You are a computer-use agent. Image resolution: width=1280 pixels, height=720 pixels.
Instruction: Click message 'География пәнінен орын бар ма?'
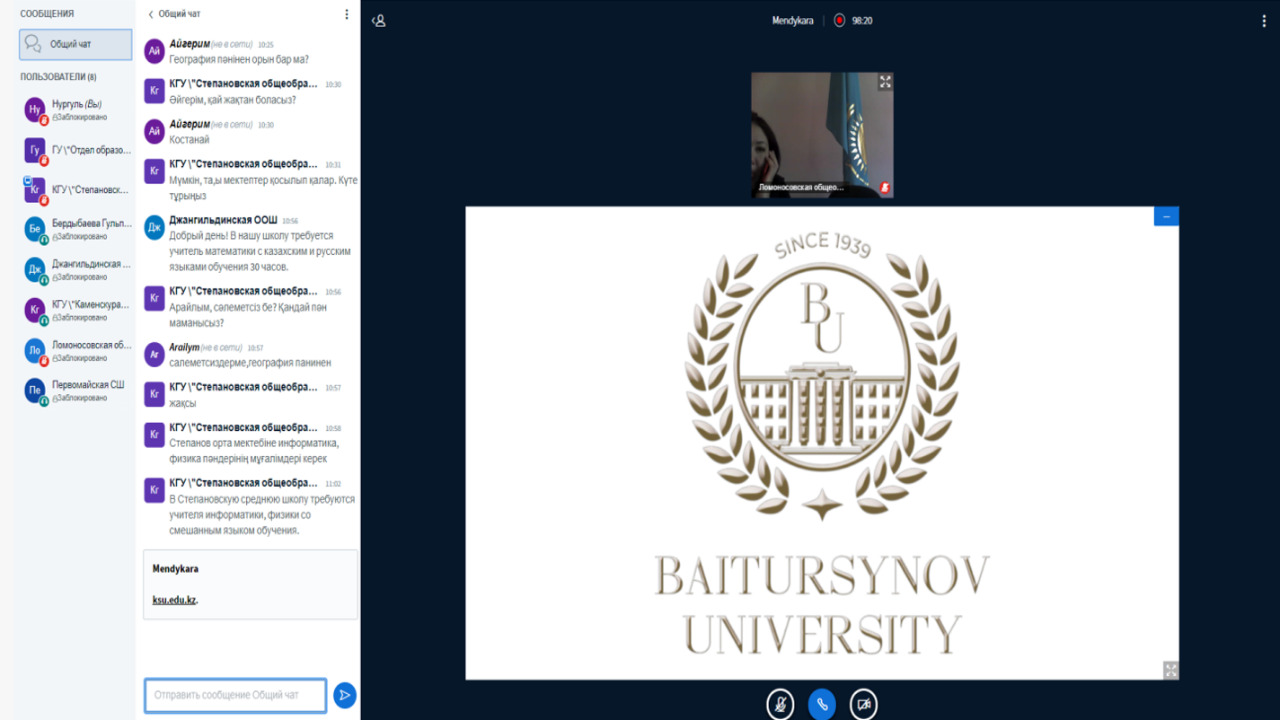click(238, 60)
